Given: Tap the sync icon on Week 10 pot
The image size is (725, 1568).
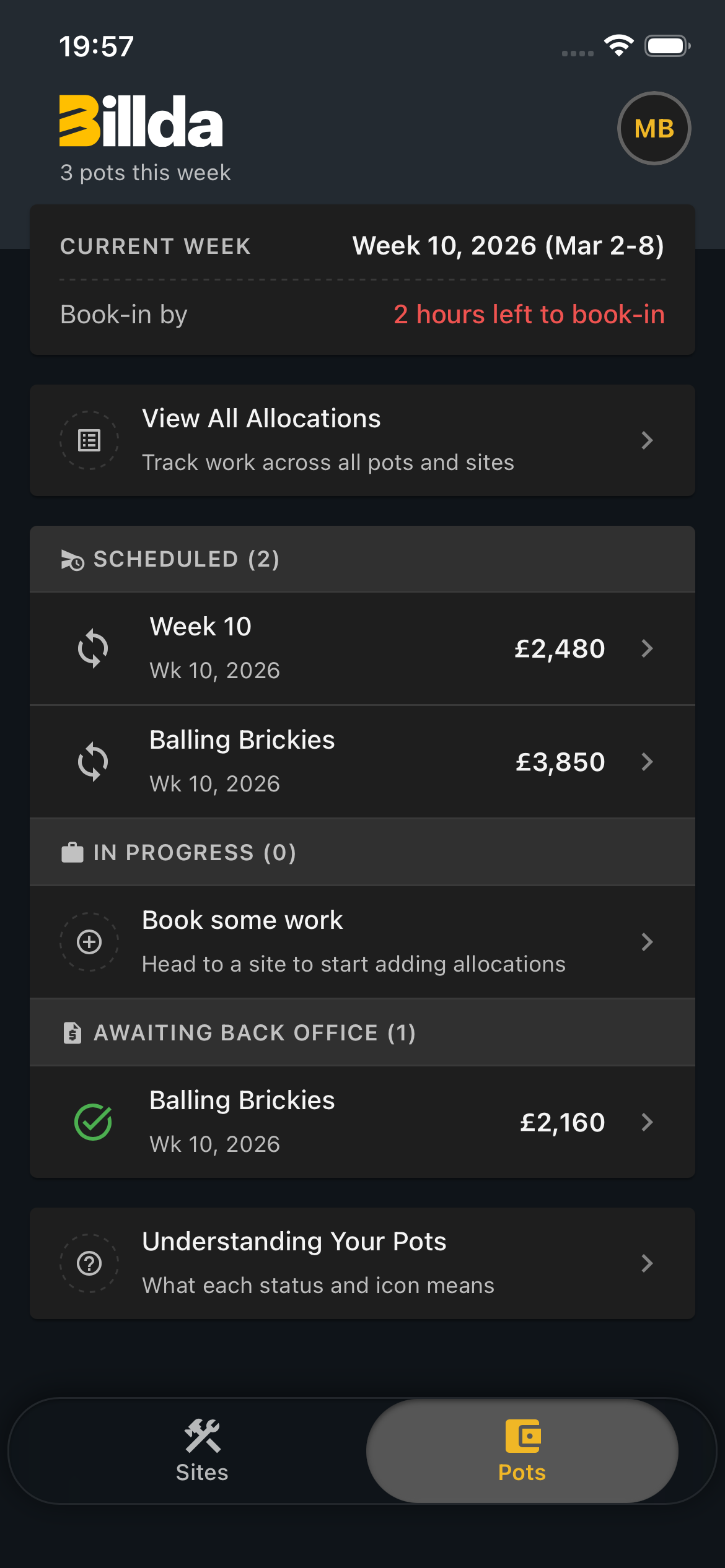Looking at the screenshot, I should click(93, 648).
